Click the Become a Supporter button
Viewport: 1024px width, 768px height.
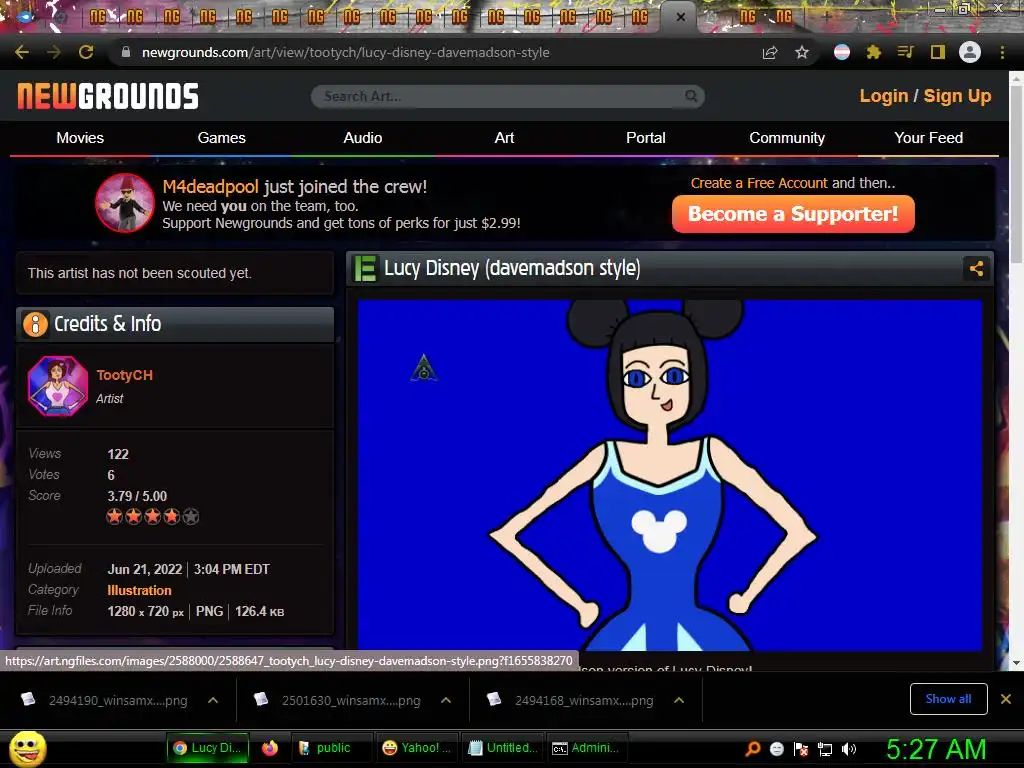pos(793,214)
